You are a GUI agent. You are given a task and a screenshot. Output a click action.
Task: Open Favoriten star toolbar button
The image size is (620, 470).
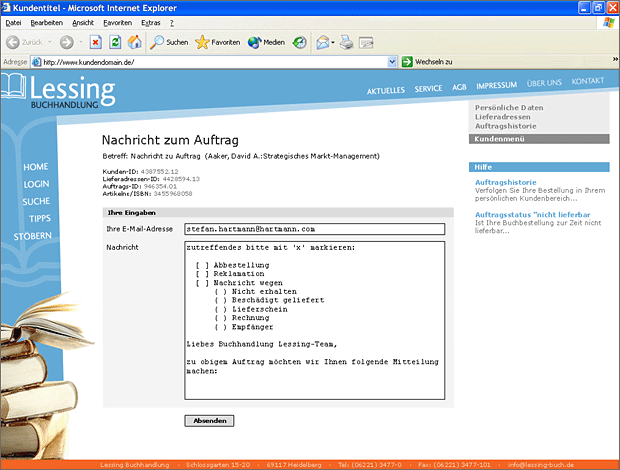click(x=217, y=42)
